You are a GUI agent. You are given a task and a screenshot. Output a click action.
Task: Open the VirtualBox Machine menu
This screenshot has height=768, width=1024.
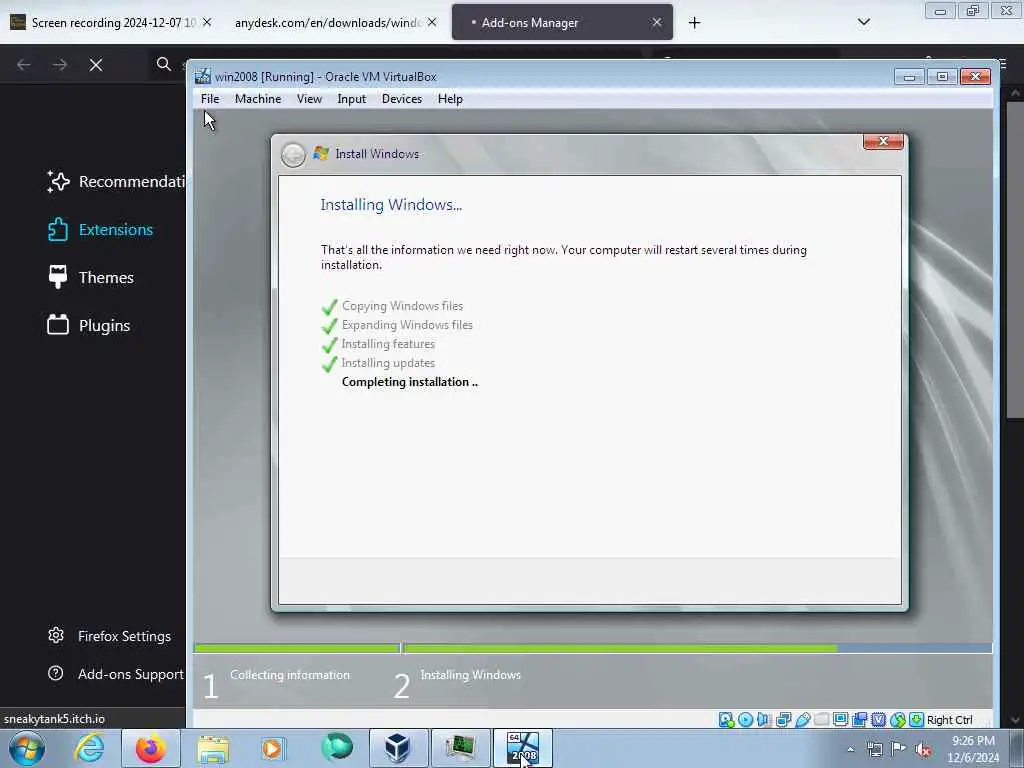point(258,99)
